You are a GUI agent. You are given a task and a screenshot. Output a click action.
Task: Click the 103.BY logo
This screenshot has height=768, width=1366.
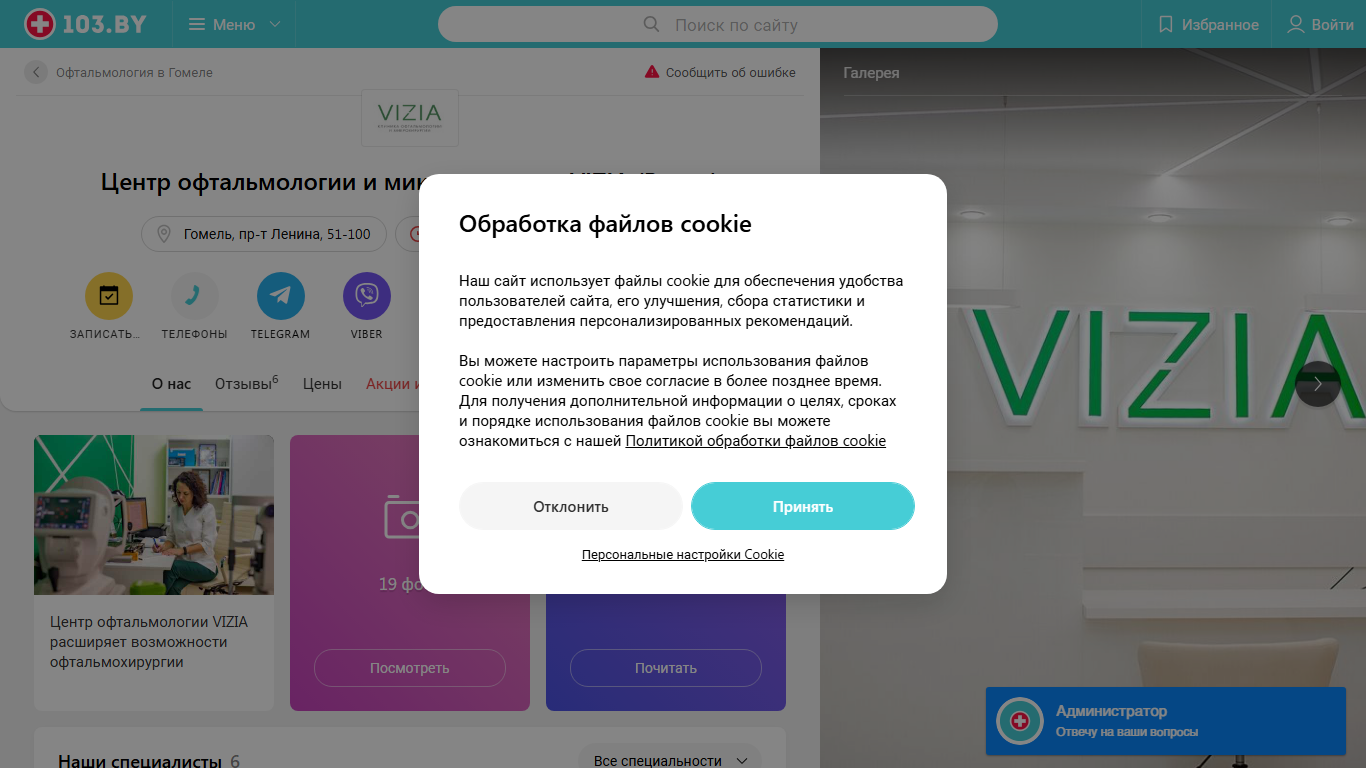[x=85, y=24]
